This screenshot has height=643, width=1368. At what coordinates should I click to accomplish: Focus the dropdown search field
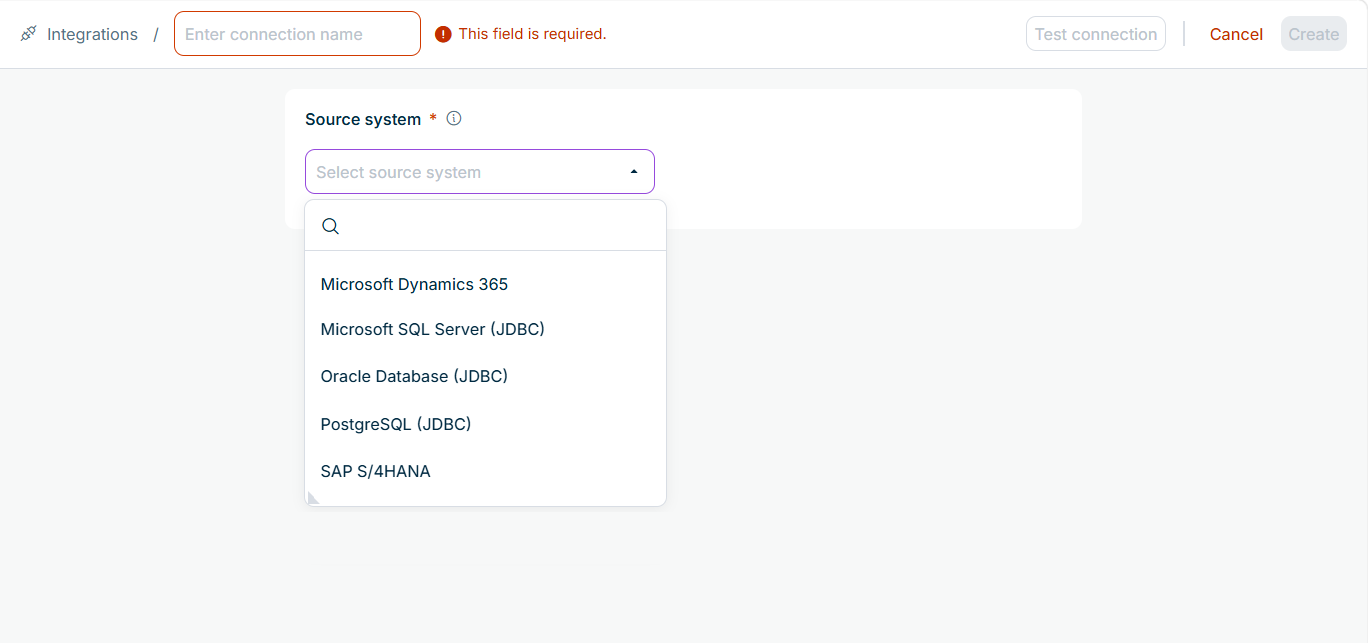pos(485,226)
